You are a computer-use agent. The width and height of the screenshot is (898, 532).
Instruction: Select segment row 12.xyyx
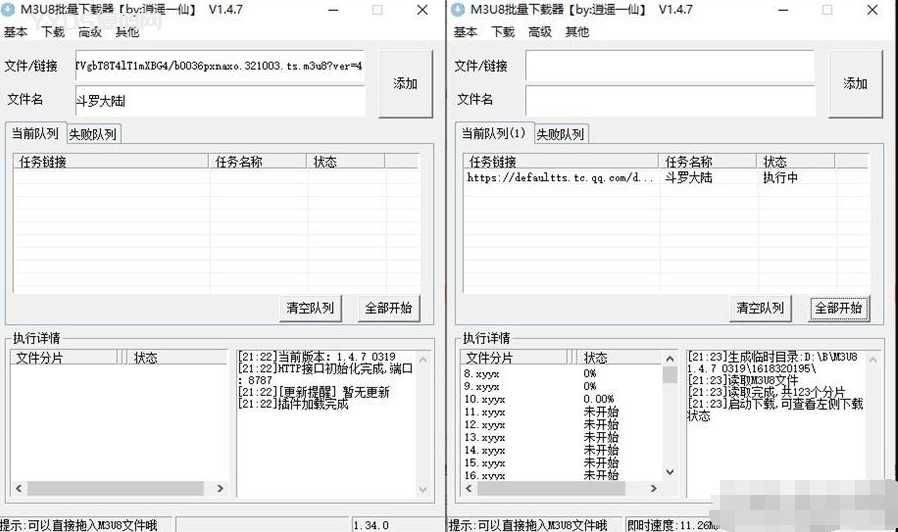[x=562, y=425]
